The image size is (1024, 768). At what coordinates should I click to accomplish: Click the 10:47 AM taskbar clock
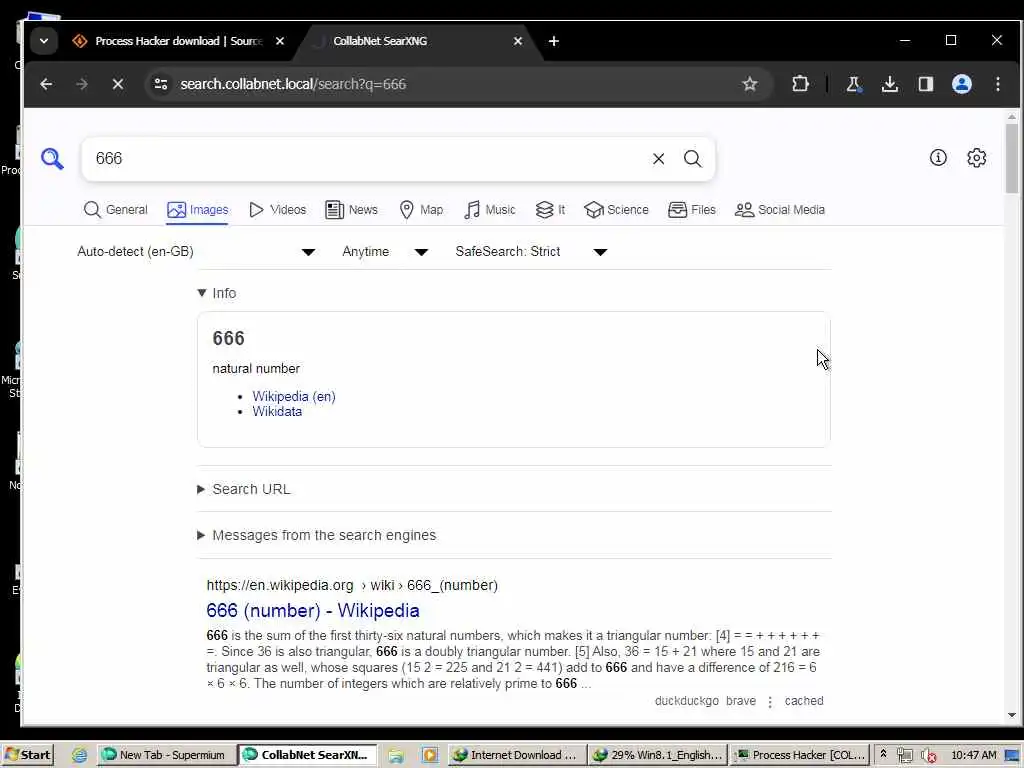[974, 755]
